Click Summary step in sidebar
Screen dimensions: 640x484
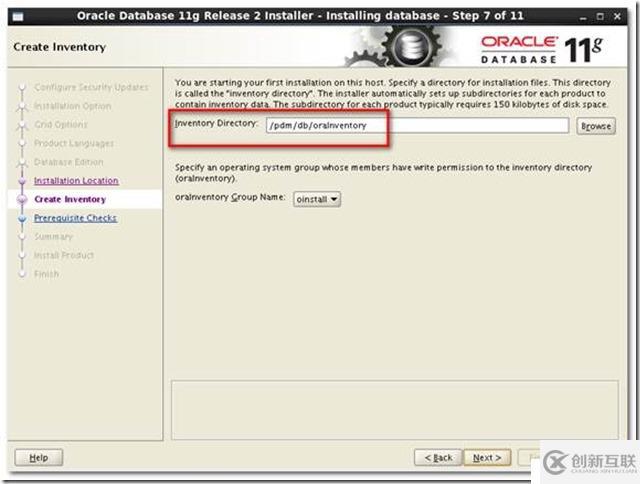[53, 237]
